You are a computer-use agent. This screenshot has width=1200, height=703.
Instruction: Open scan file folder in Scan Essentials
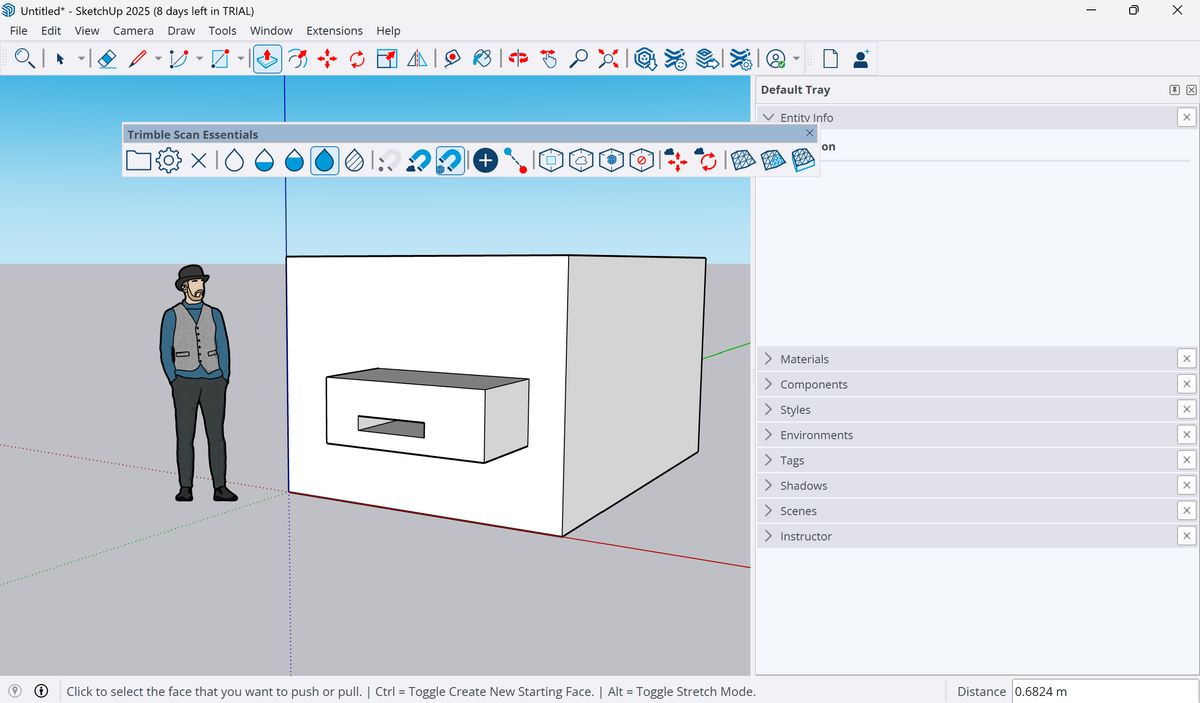138,160
